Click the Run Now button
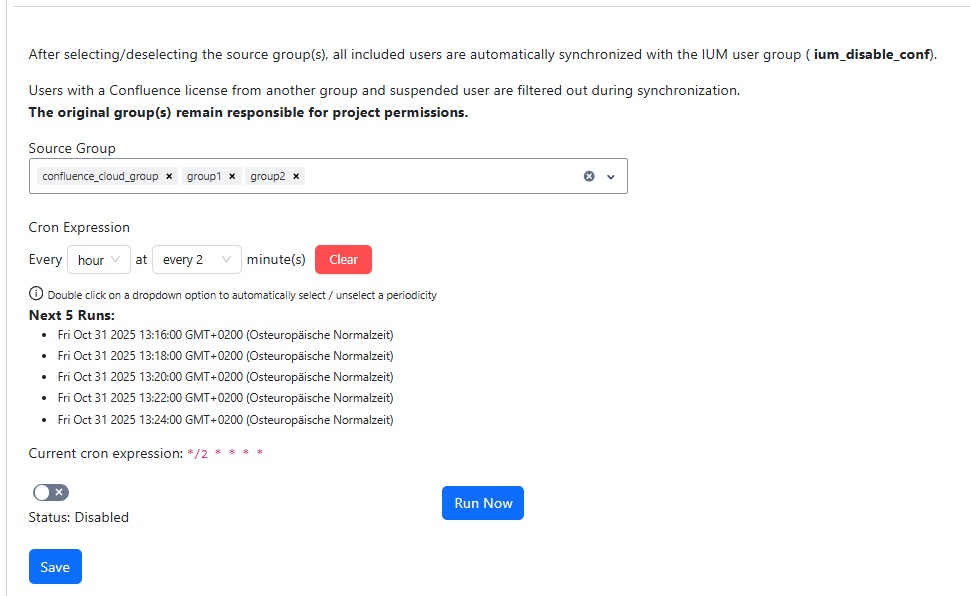 point(482,503)
